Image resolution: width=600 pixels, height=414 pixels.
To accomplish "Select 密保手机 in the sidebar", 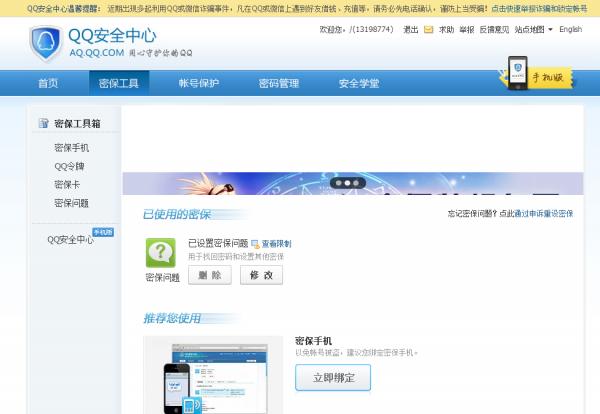I will (72, 148).
